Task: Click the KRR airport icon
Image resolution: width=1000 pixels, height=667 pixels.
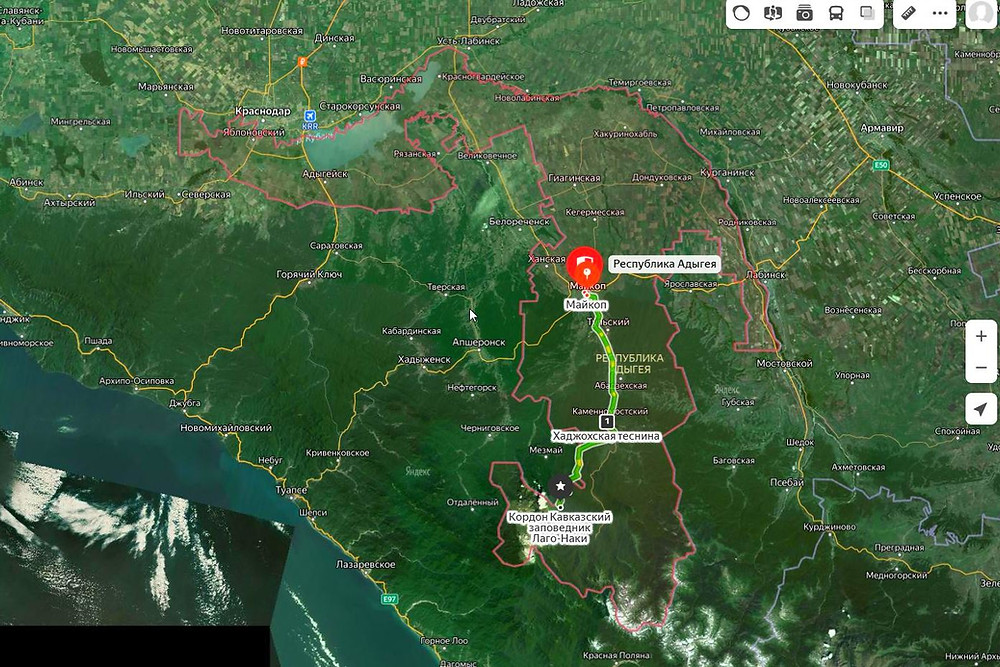Action: point(310,116)
